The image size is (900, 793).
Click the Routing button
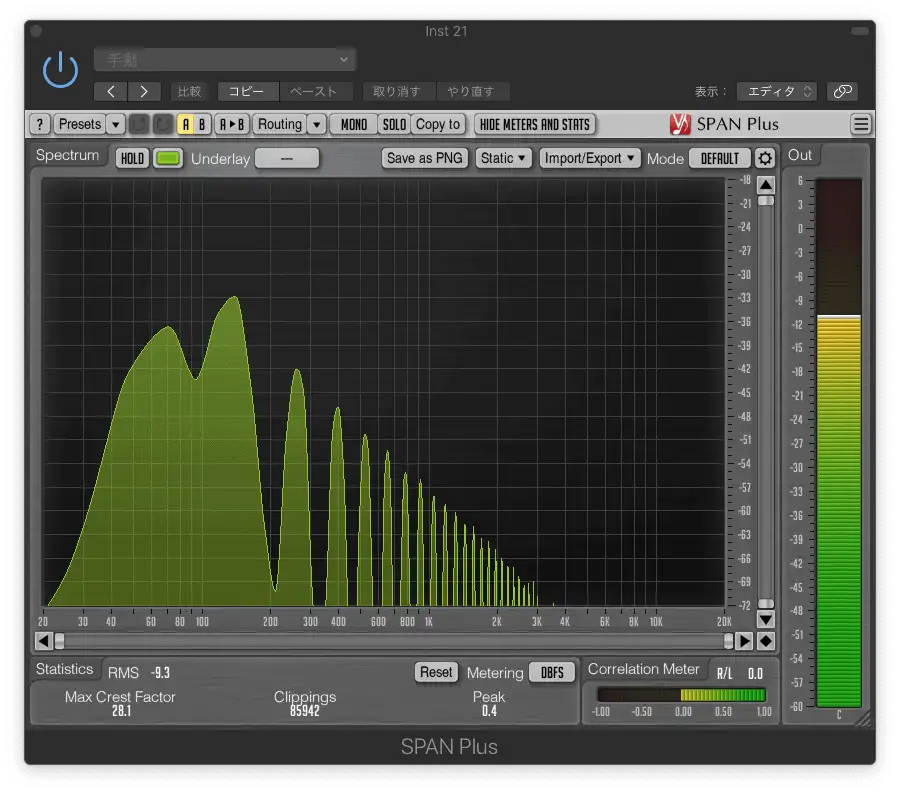(x=280, y=124)
